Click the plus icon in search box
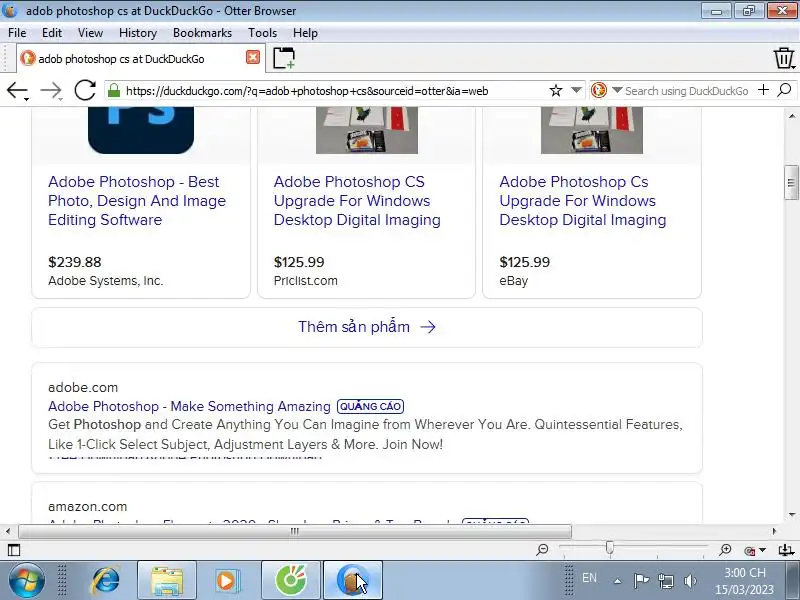800x600 pixels. point(763,90)
